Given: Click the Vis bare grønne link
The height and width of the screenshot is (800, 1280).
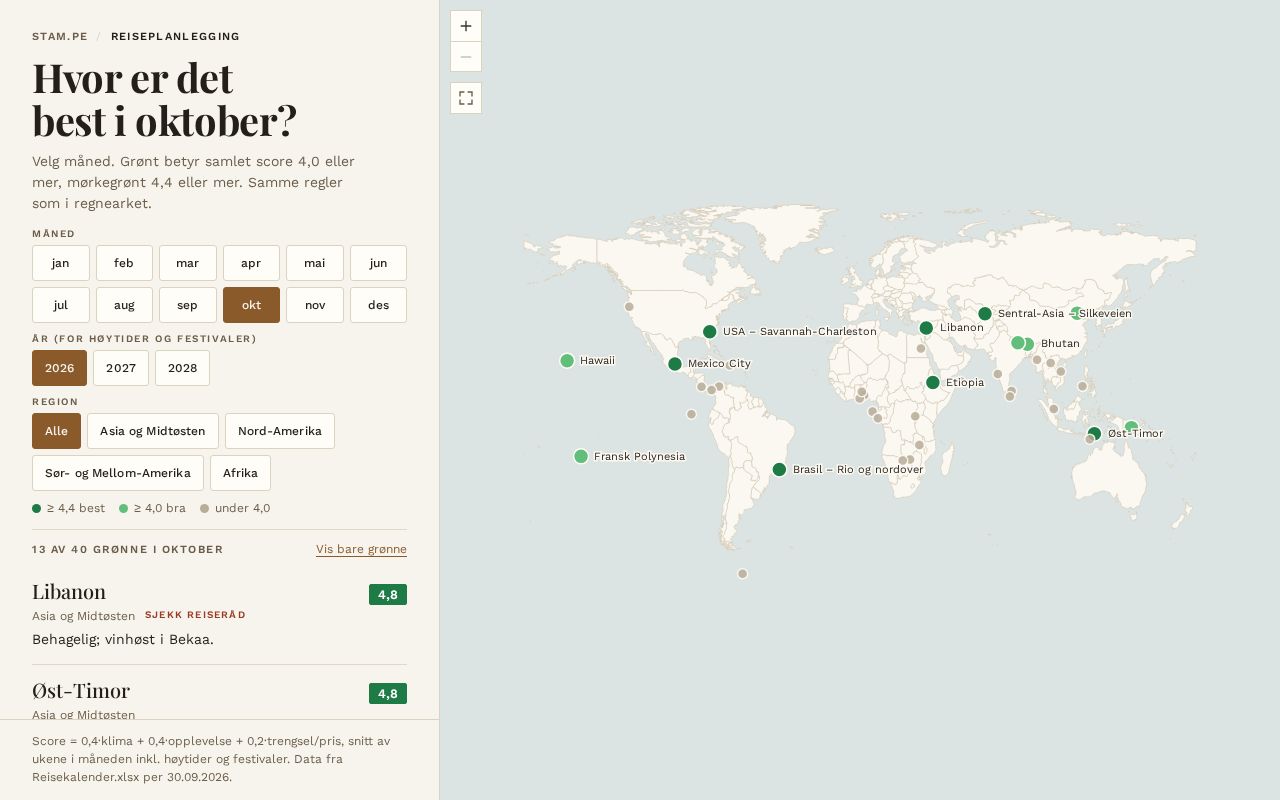Looking at the screenshot, I should (x=361, y=549).
